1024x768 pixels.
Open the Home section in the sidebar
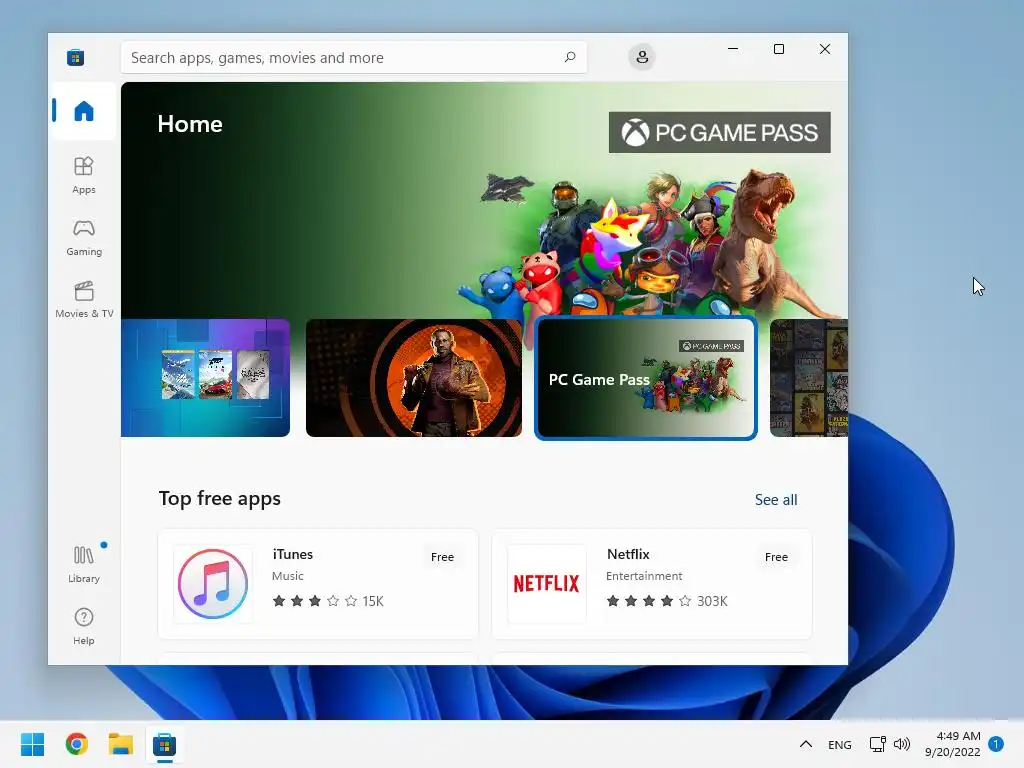(x=84, y=111)
